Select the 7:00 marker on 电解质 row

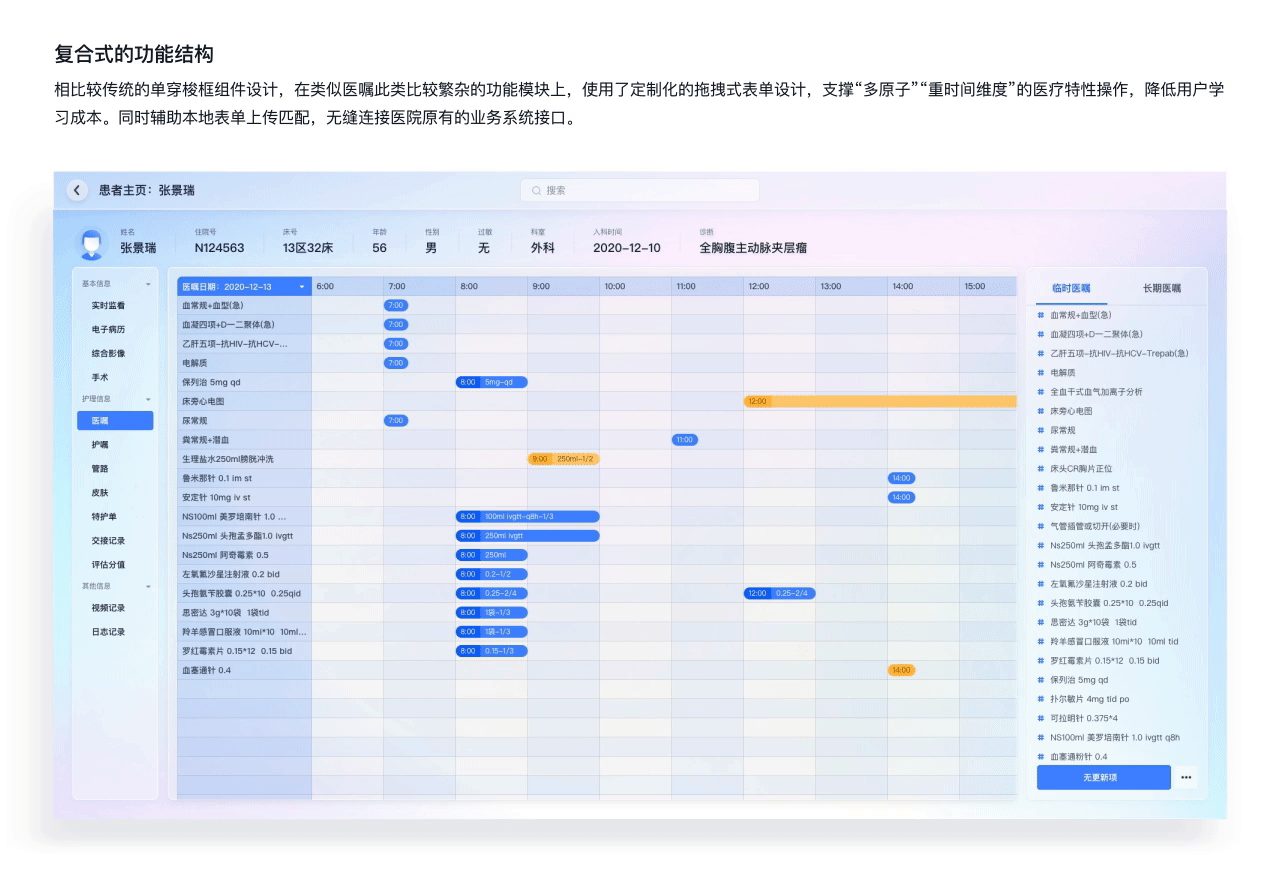point(396,363)
